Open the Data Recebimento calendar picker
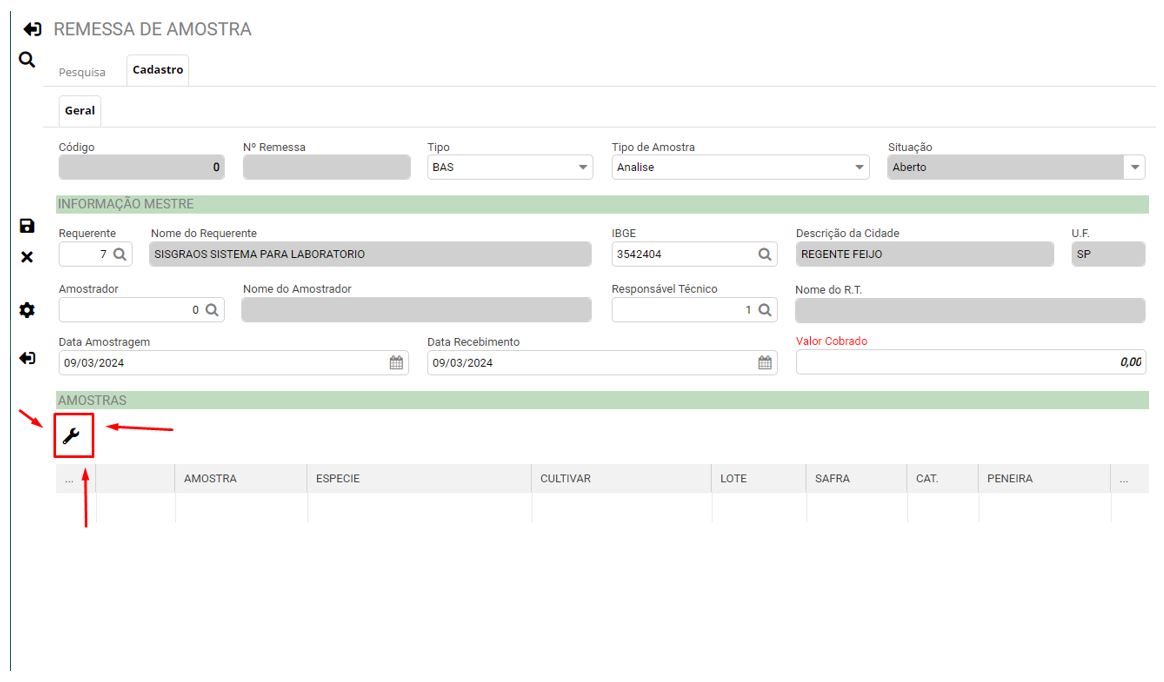Image resolution: width=1164 pixels, height=682 pixels. tap(765, 363)
